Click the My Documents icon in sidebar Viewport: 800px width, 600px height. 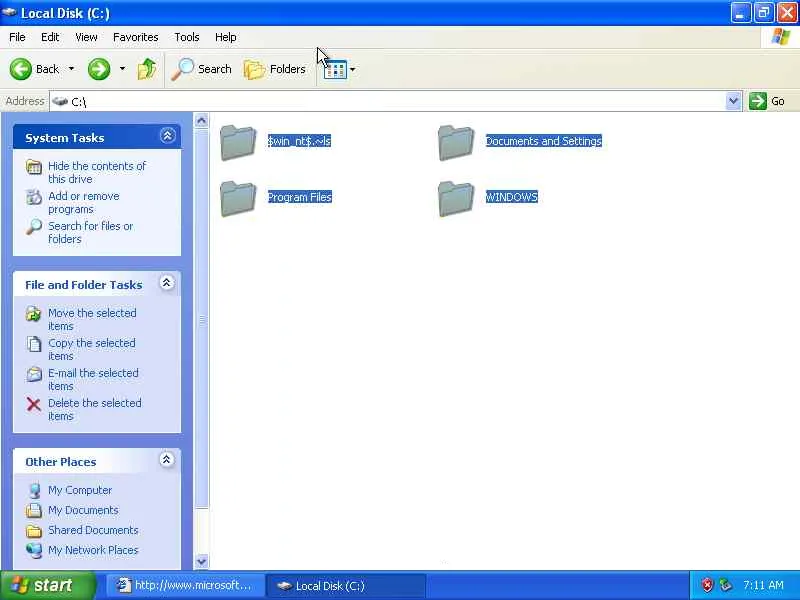click(34, 510)
